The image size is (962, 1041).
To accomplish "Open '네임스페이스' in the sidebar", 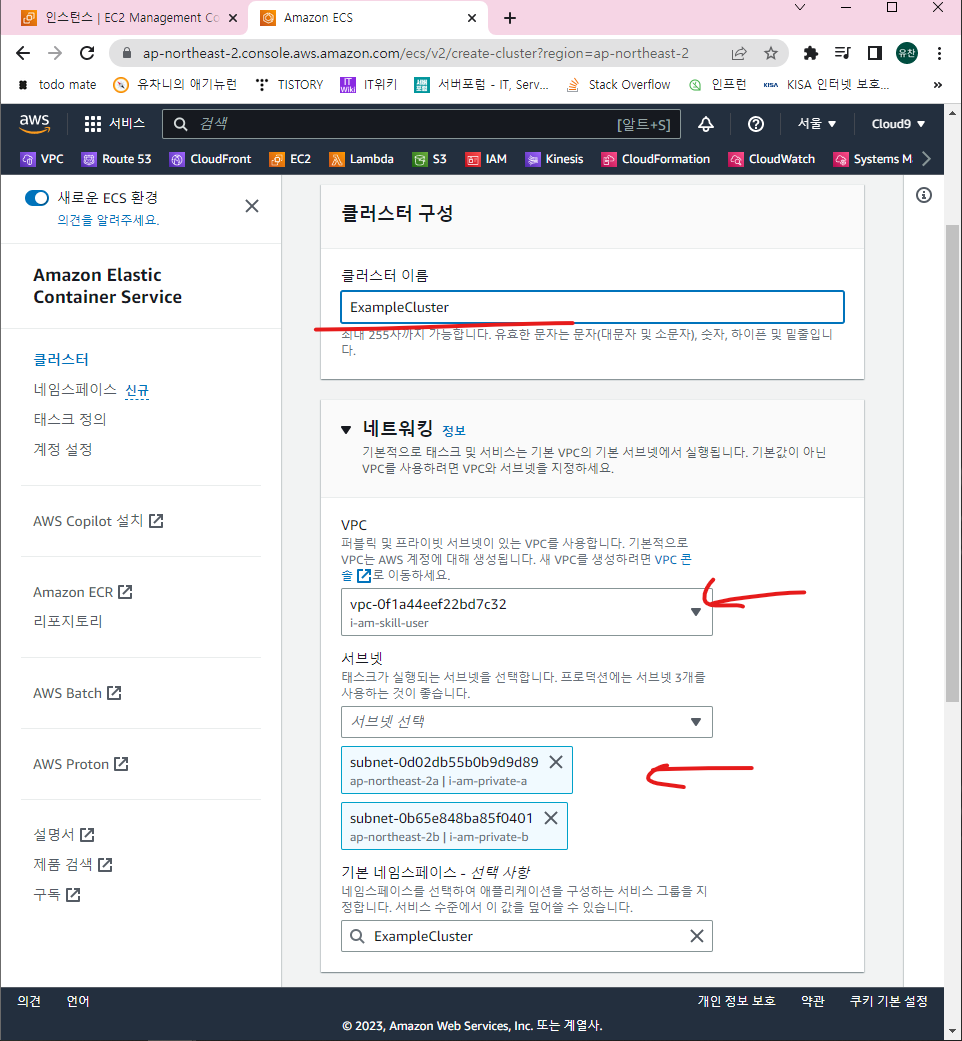I will coord(75,390).
